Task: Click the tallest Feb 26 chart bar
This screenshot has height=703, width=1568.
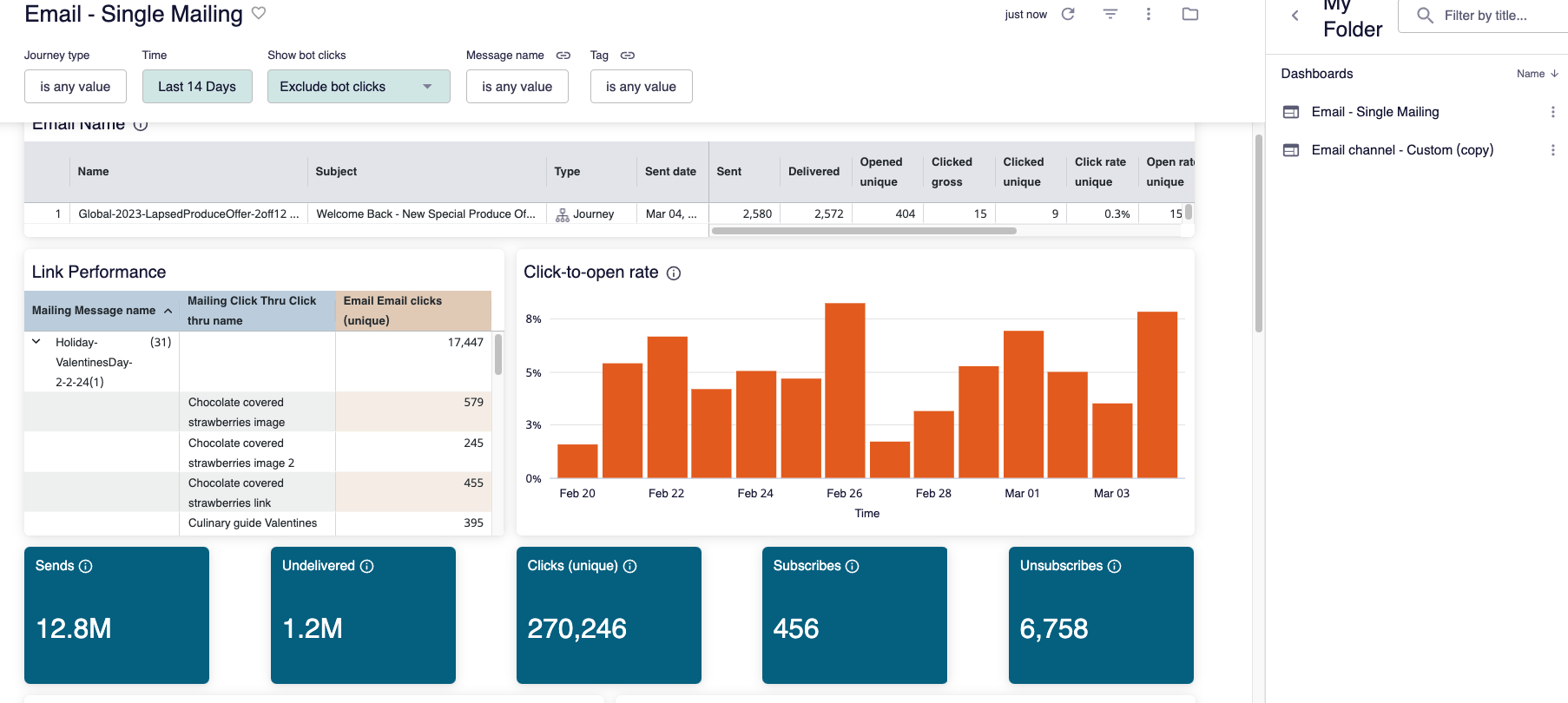Action: 845,391
